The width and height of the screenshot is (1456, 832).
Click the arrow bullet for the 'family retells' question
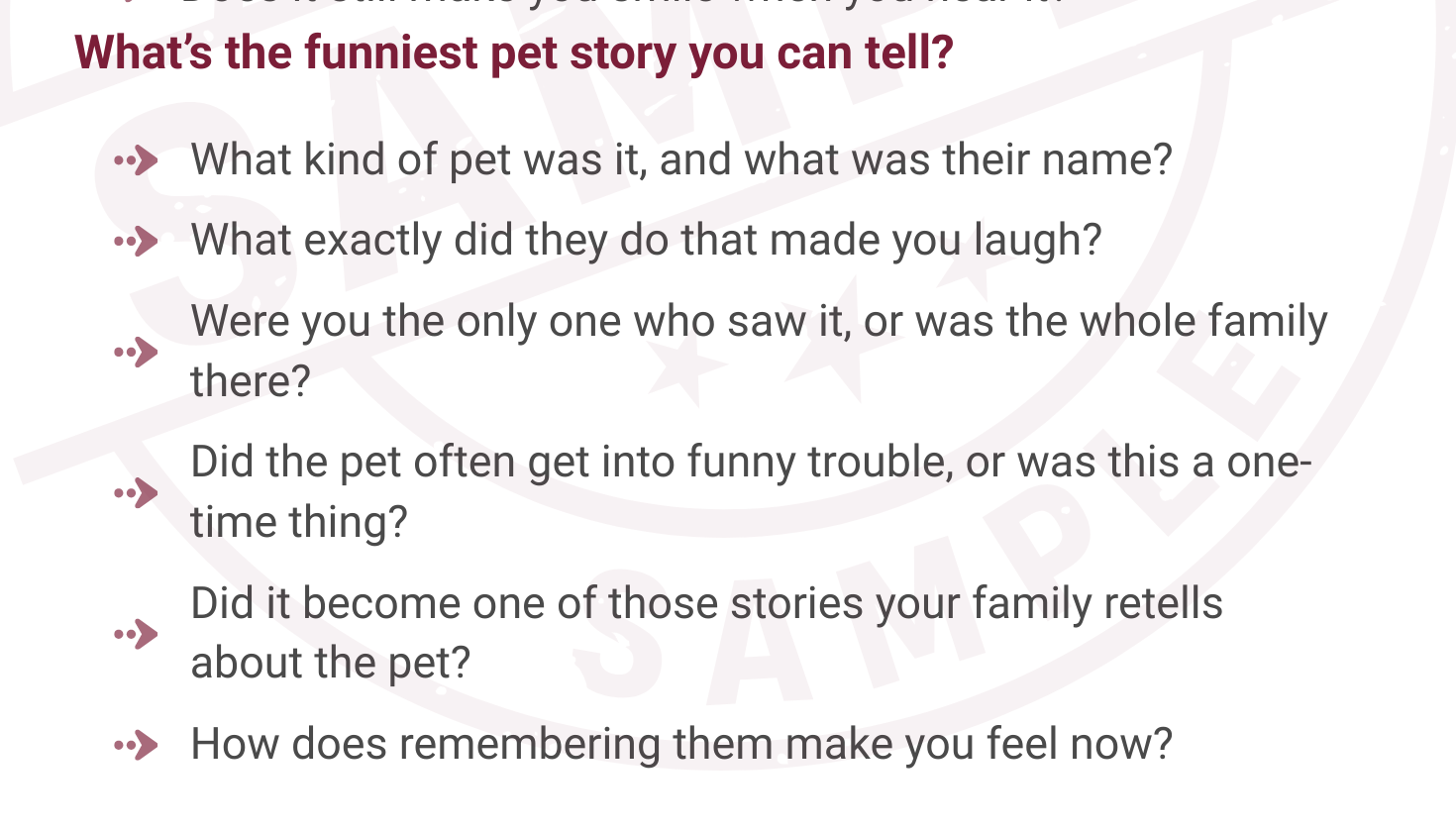[x=137, y=633]
